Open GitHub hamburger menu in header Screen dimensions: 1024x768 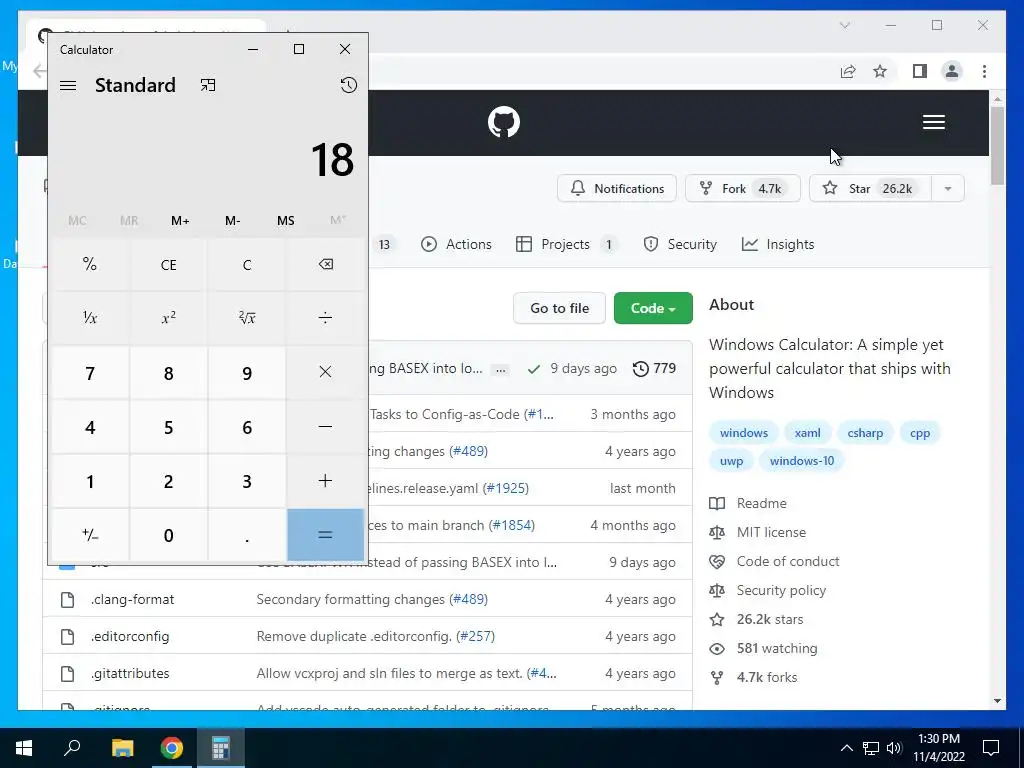coord(934,122)
